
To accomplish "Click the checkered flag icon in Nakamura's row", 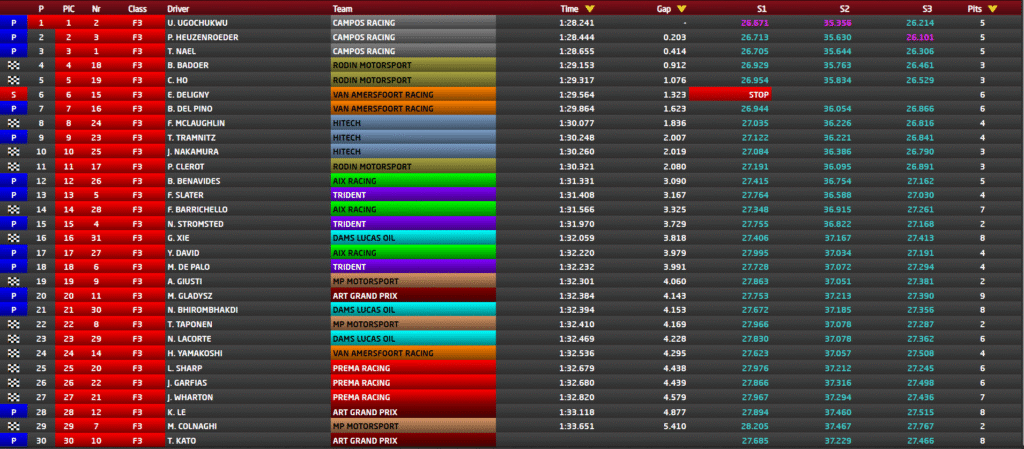I will pyautogui.click(x=13, y=151).
